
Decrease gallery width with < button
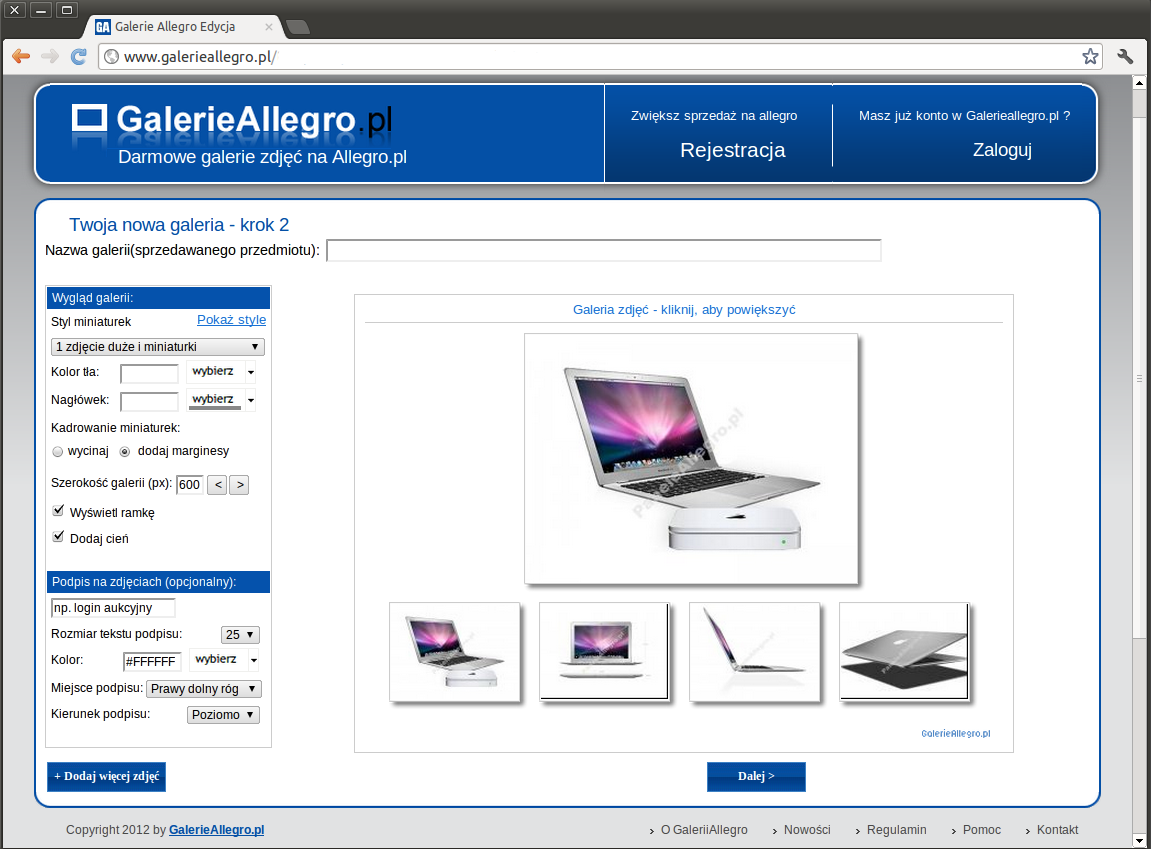click(217, 484)
